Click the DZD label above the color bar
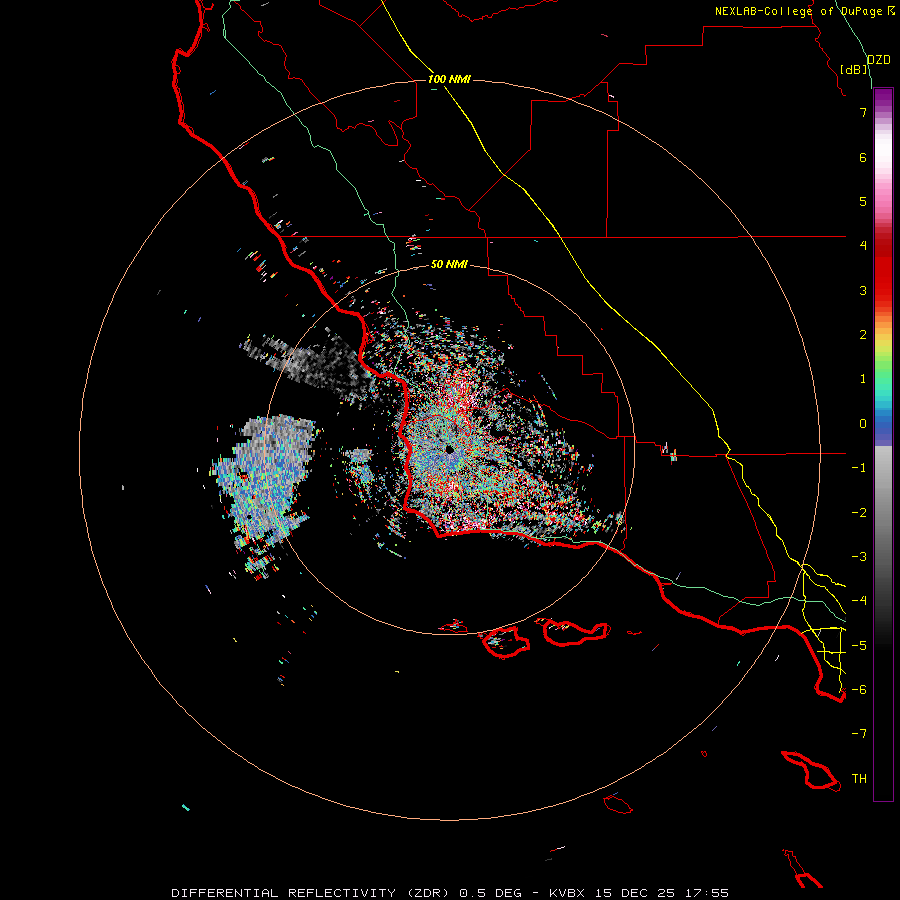Screen dimensions: 900x900 tap(879, 60)
